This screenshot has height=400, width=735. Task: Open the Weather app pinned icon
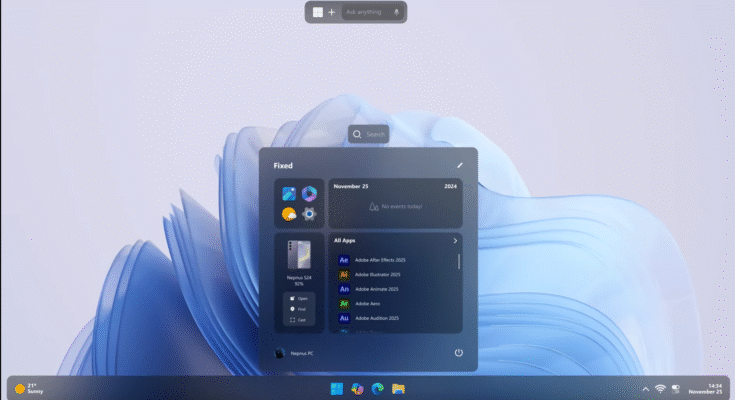[289, 214]
